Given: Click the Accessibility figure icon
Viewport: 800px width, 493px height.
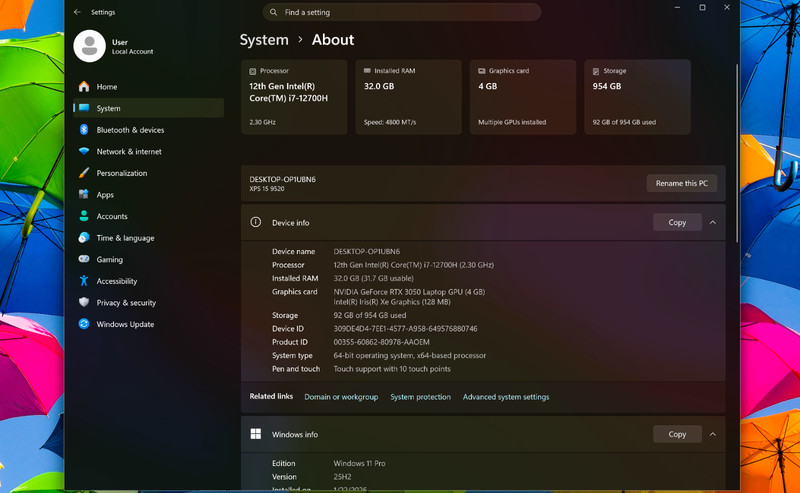Looking at the screenshot, I should 84,280.
